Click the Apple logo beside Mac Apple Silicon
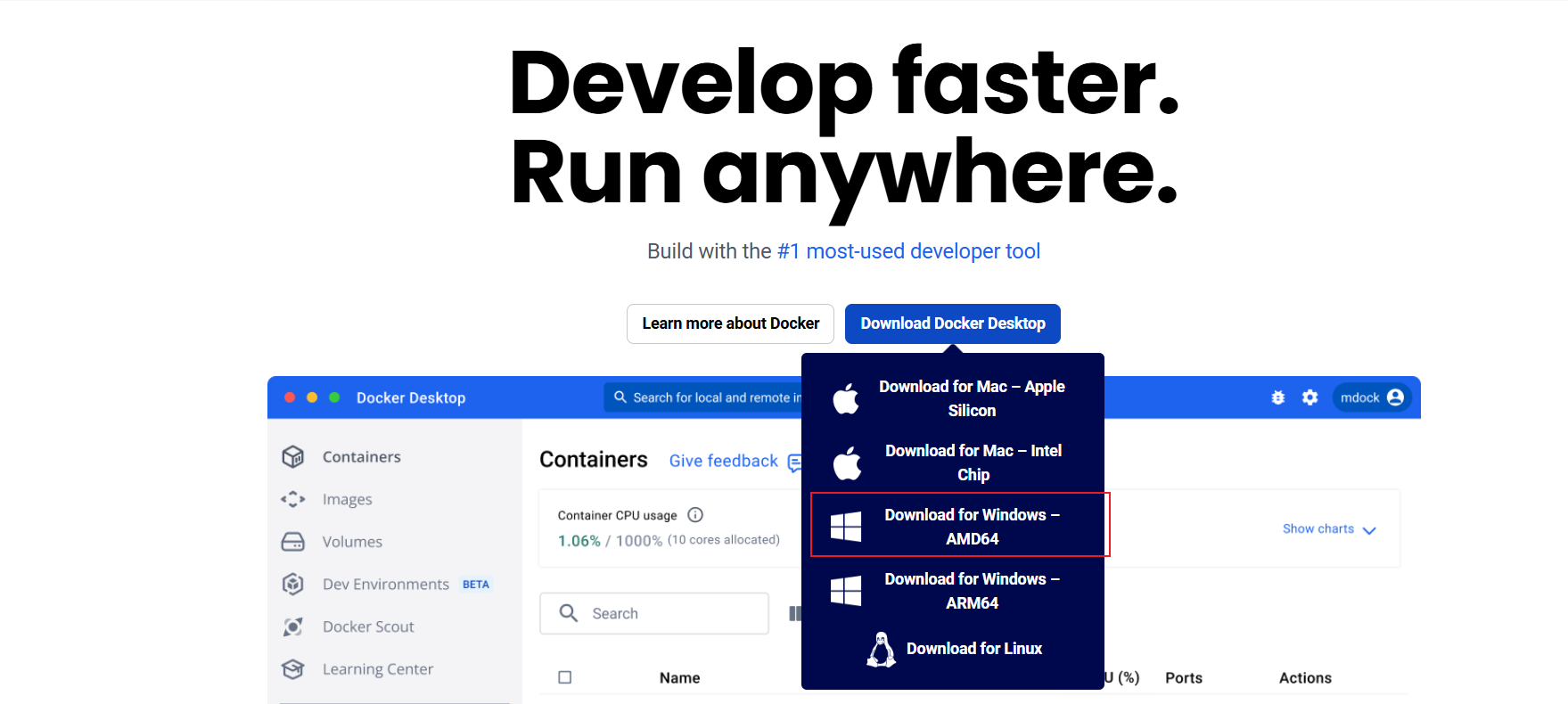Viewport: 1568px width, 704px height. [846, 397]
